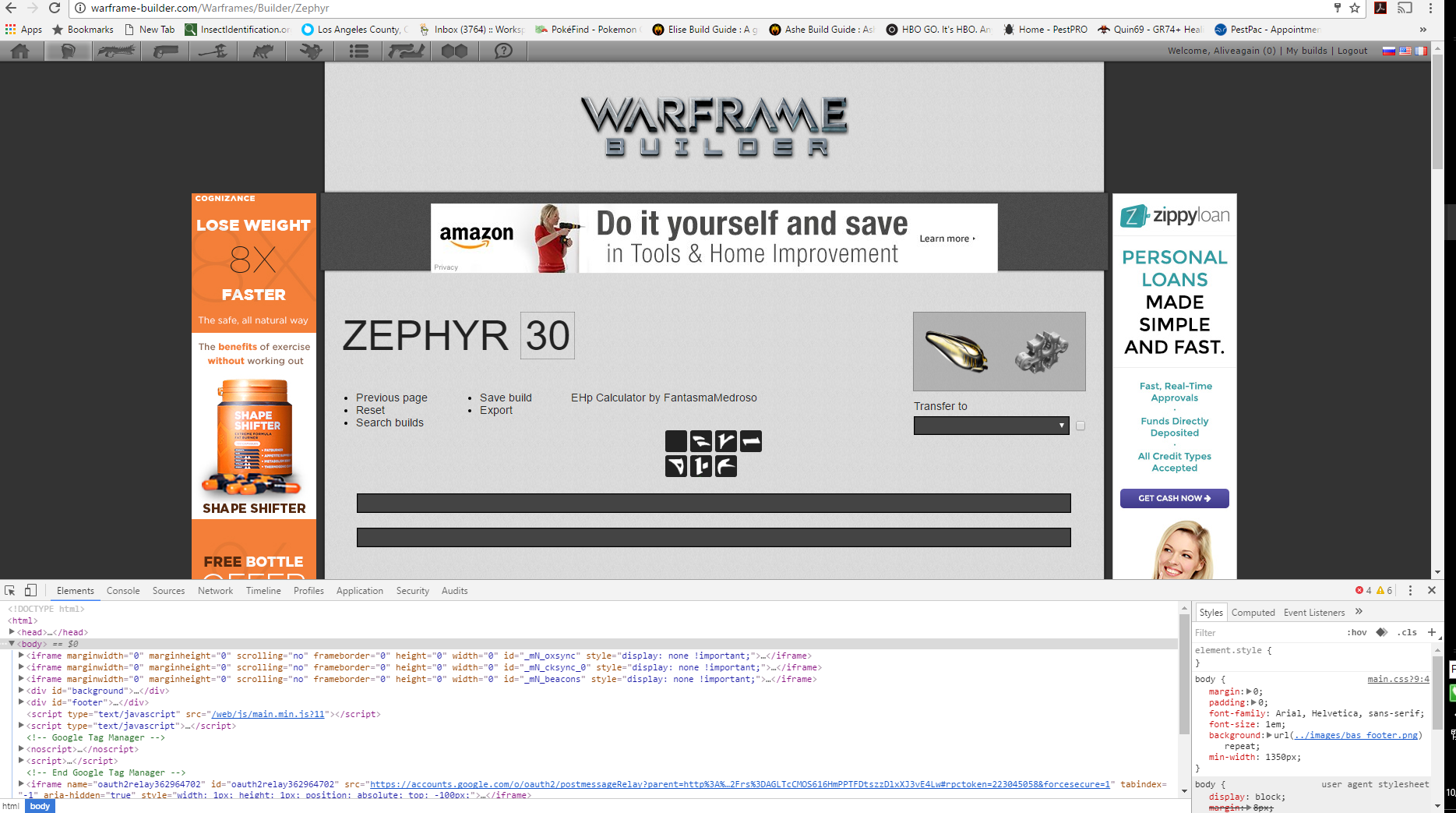
Task: Switch to the Network tab
Action: click(215, 591)
